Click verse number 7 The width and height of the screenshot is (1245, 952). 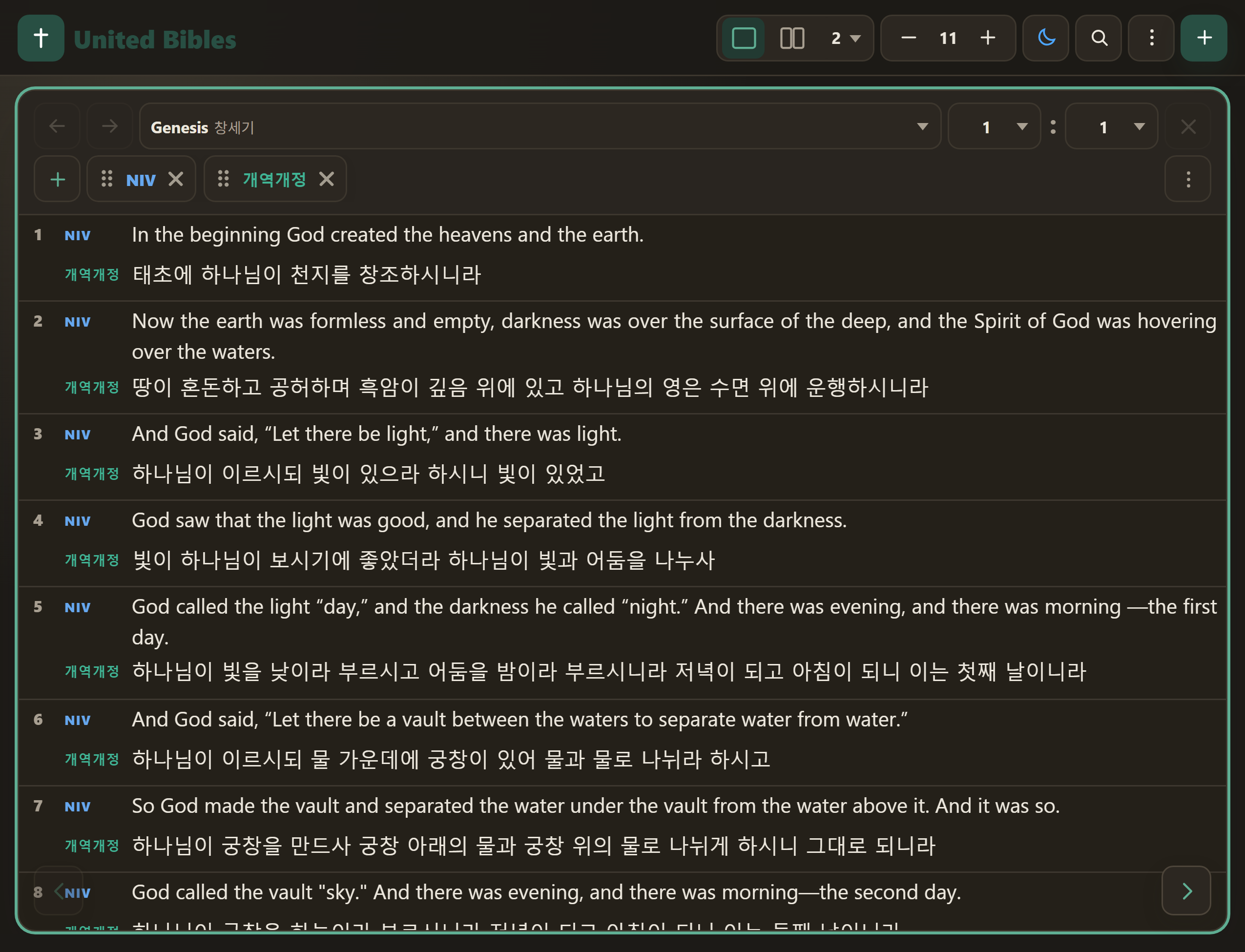[38, 806]
